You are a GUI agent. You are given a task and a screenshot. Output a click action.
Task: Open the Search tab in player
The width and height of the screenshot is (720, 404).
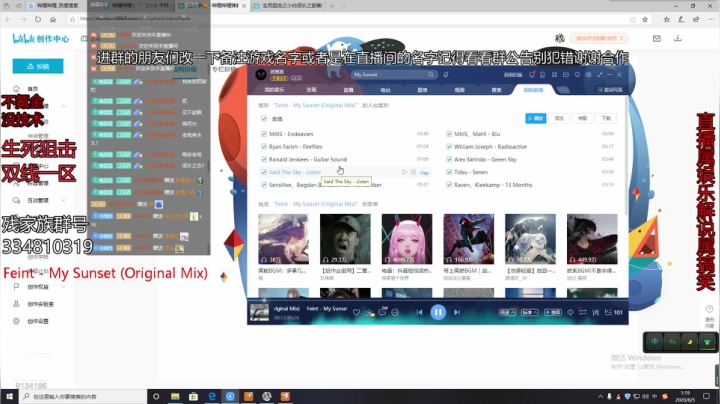tap(496, 90)
